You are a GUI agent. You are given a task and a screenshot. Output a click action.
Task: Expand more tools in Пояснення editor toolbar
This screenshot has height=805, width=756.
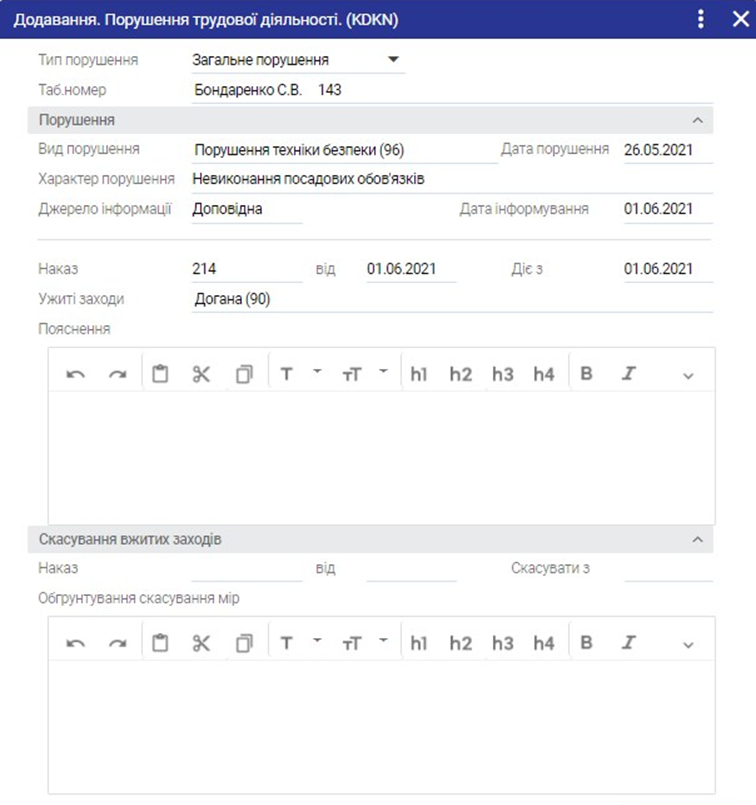pos(688,375)
